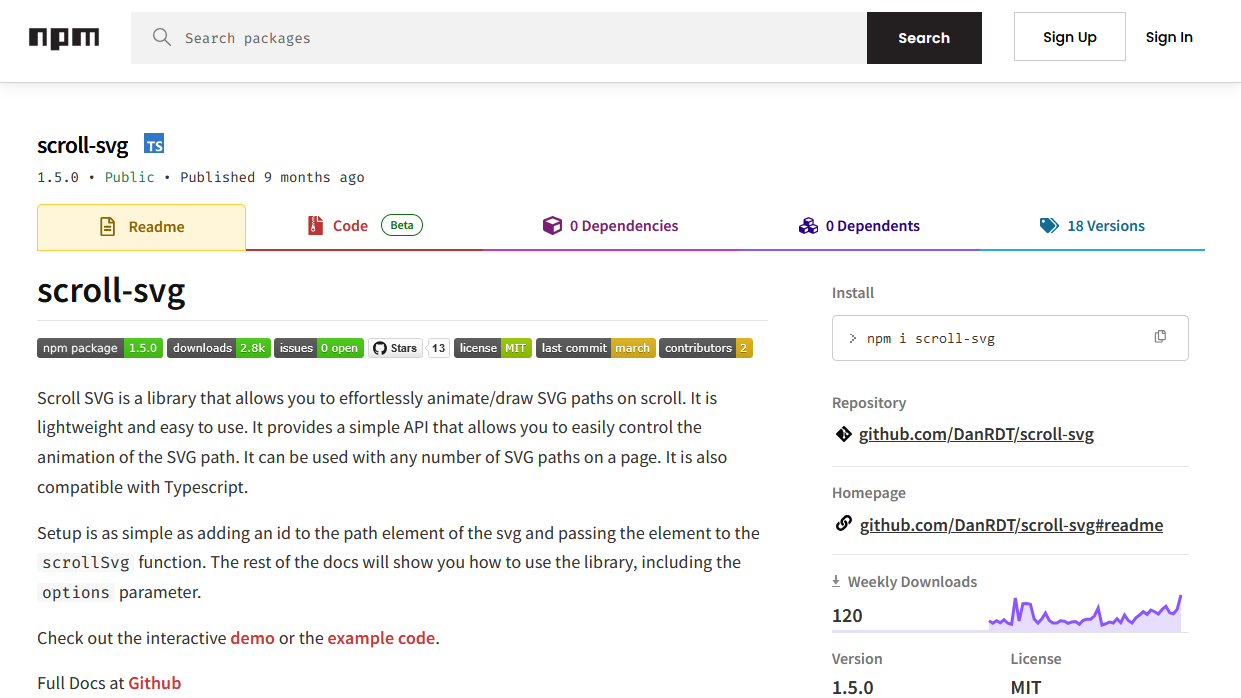
Task: Click the homepage link chain icon
Action: coord(843,524)
